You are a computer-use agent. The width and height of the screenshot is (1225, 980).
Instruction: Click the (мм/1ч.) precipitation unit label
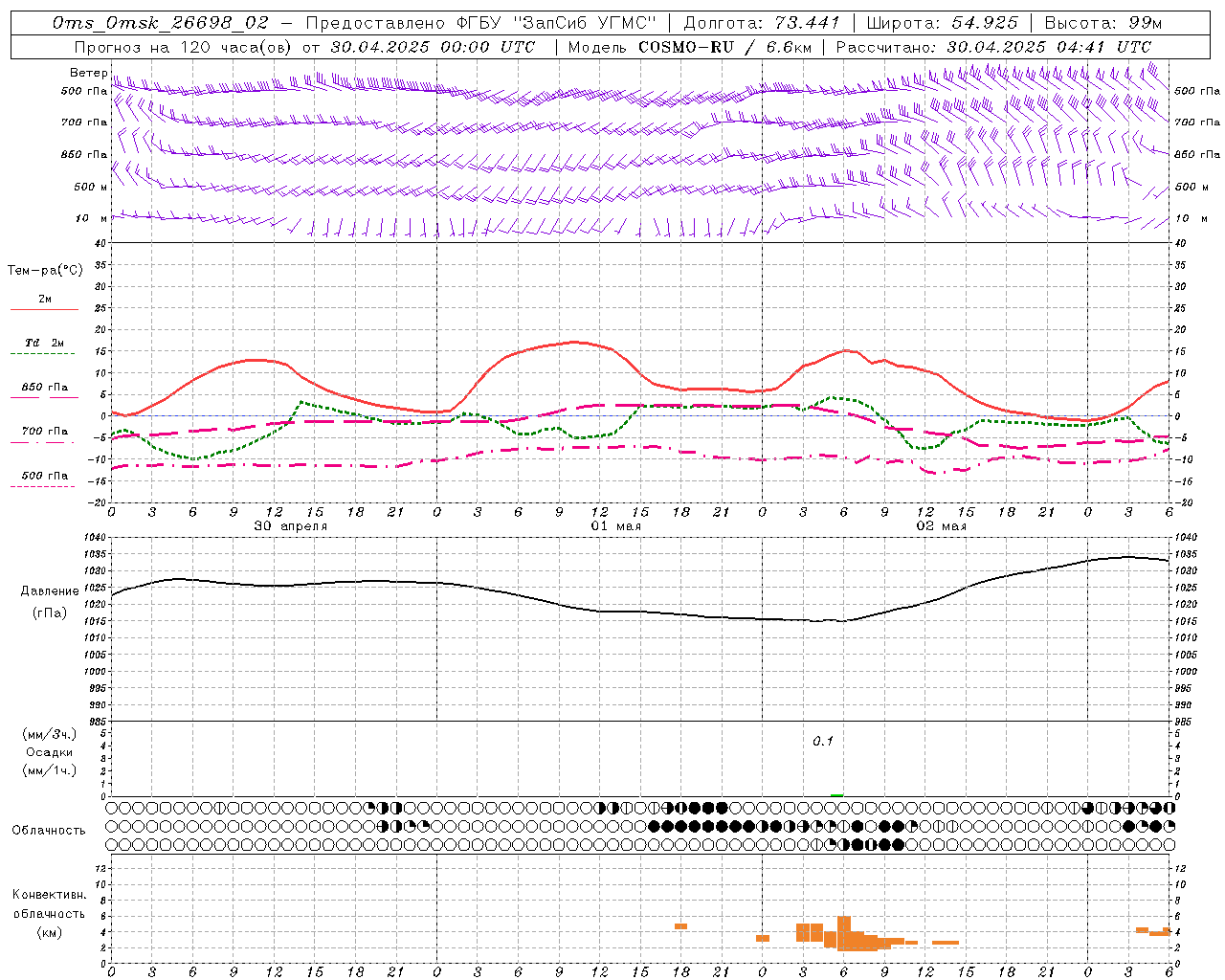pyautogui.click(x=50, y=770)
